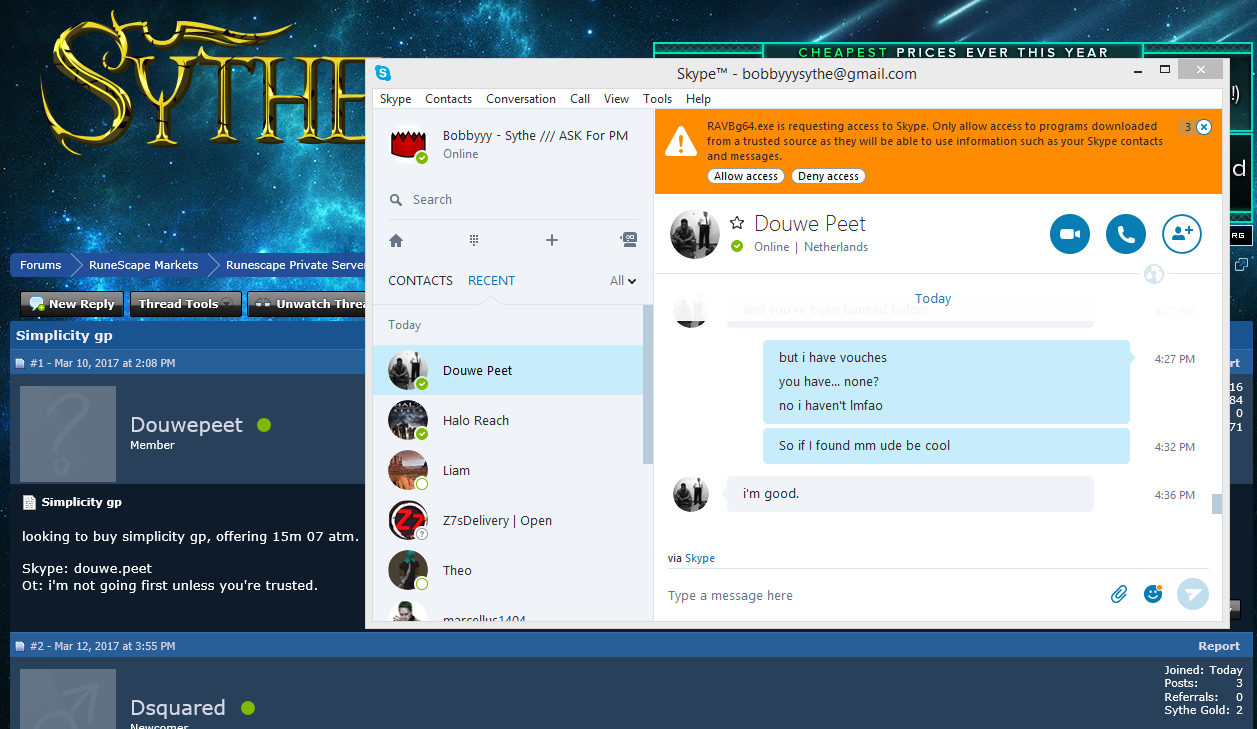Click New Reply button on forum
The height and width of the screenshot is (729, 1257).
(73, 304)
